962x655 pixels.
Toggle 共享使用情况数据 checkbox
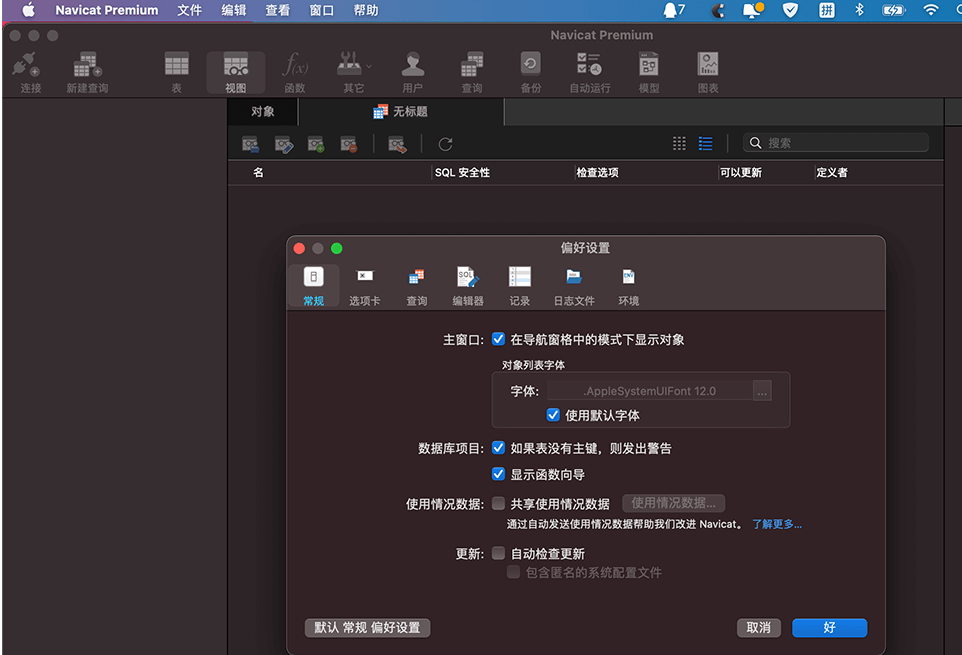coord(499,504)
